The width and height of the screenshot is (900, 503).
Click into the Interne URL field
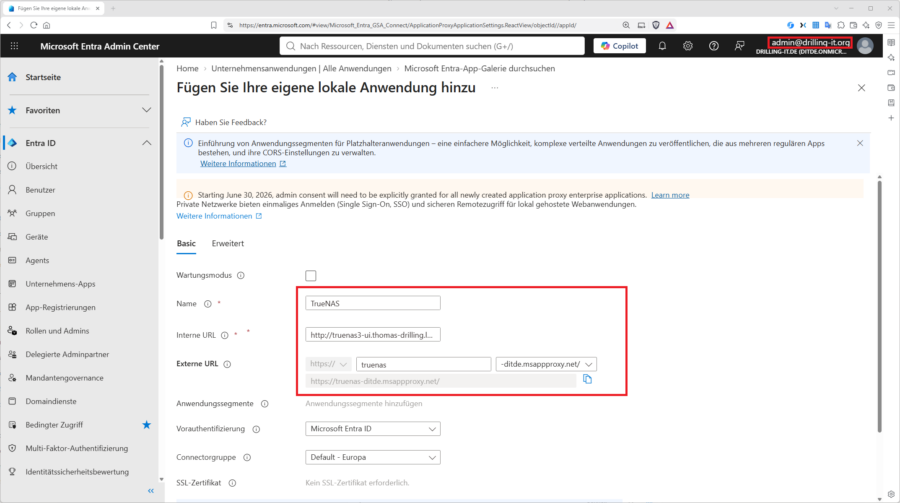[373, 335]
